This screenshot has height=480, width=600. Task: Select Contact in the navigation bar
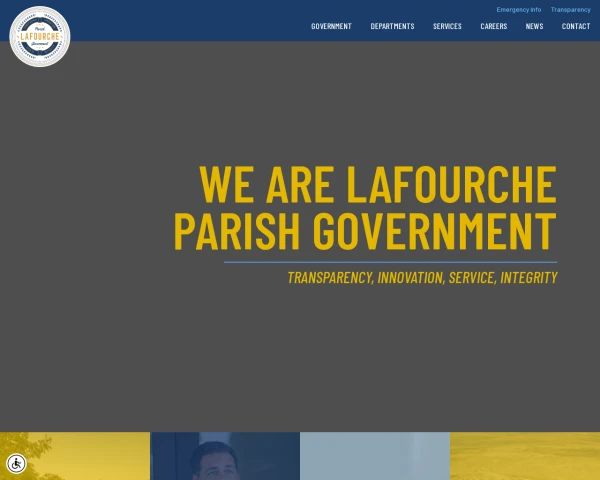(x=576, y=26)
